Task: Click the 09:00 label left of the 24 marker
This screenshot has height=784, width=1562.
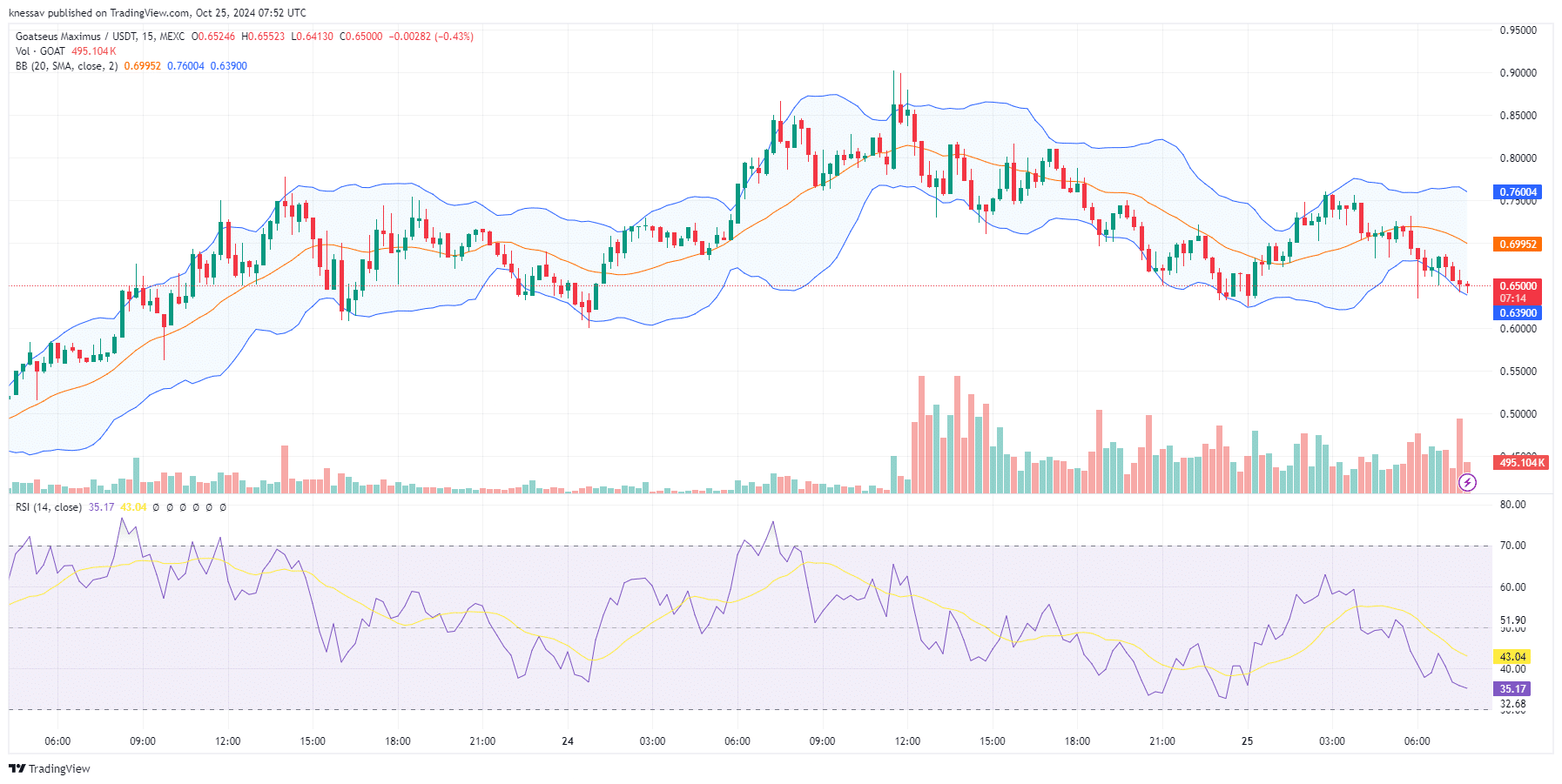Action: (143, 741)
